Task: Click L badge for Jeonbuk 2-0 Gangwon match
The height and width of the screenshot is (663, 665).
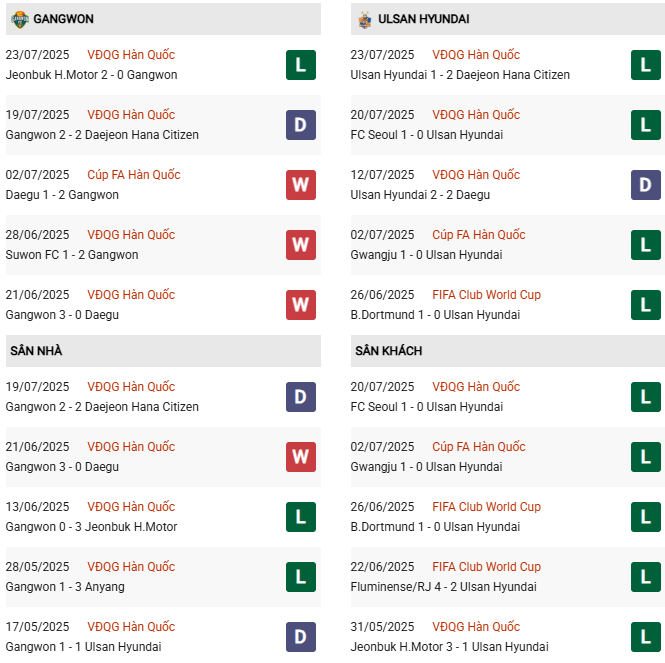Action: (x=301, y=65)
